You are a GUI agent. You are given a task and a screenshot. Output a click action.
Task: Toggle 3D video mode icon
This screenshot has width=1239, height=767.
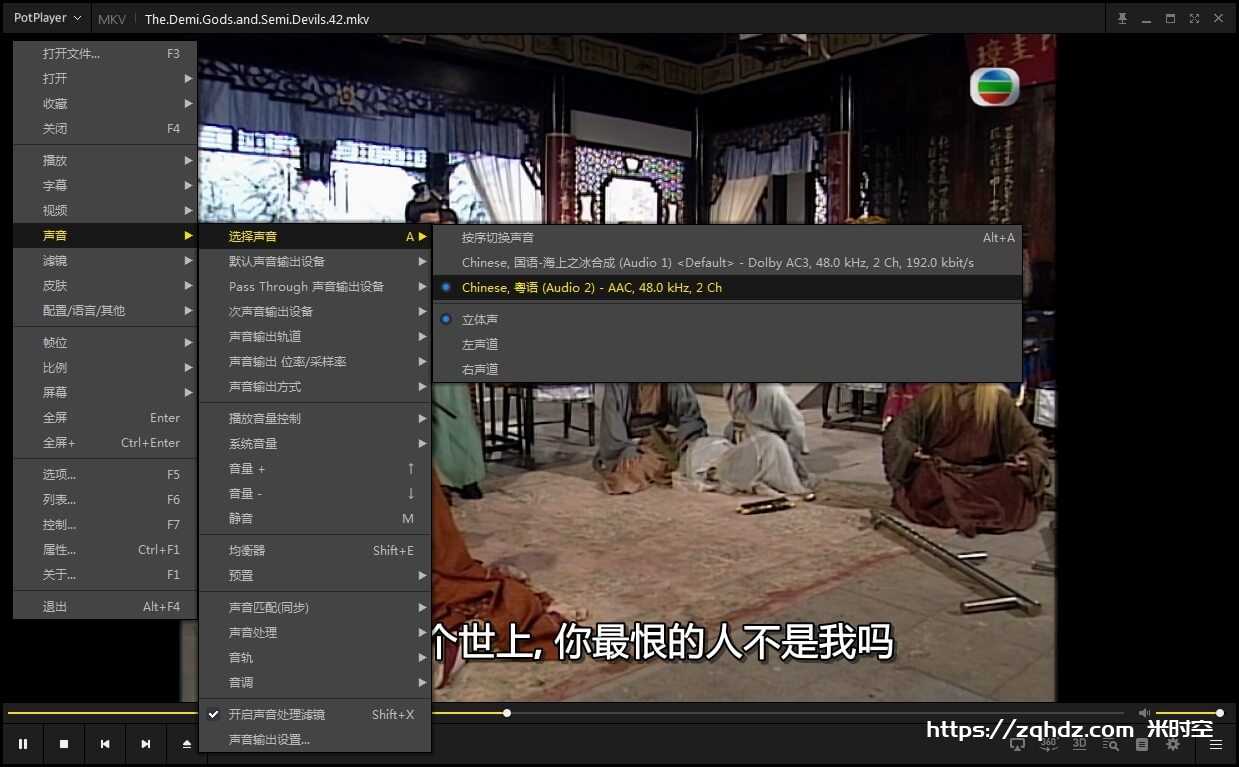click(x=1079, y=744)
